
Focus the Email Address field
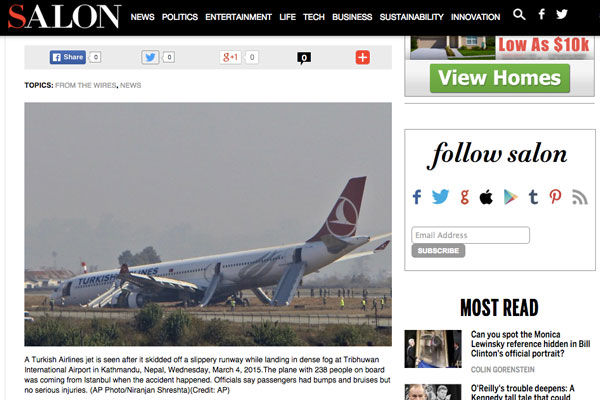pos(471,235)
